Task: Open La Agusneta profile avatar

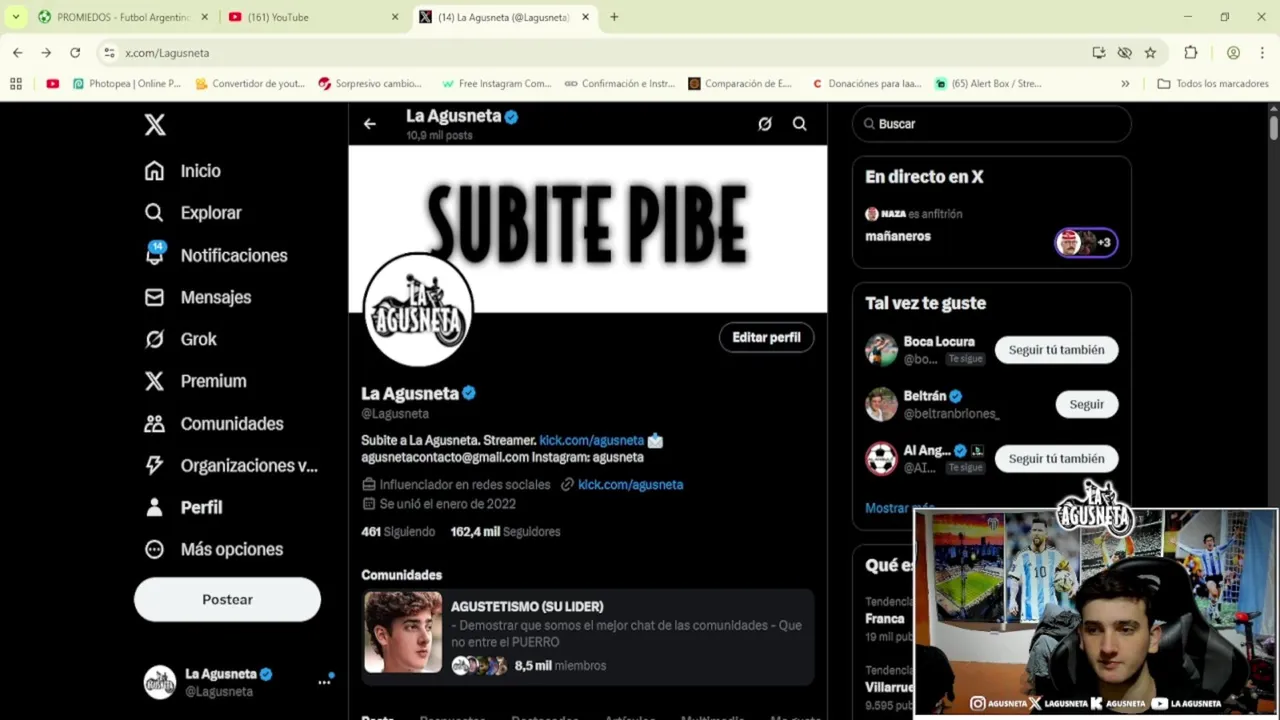Action: (x=418, y=309)
